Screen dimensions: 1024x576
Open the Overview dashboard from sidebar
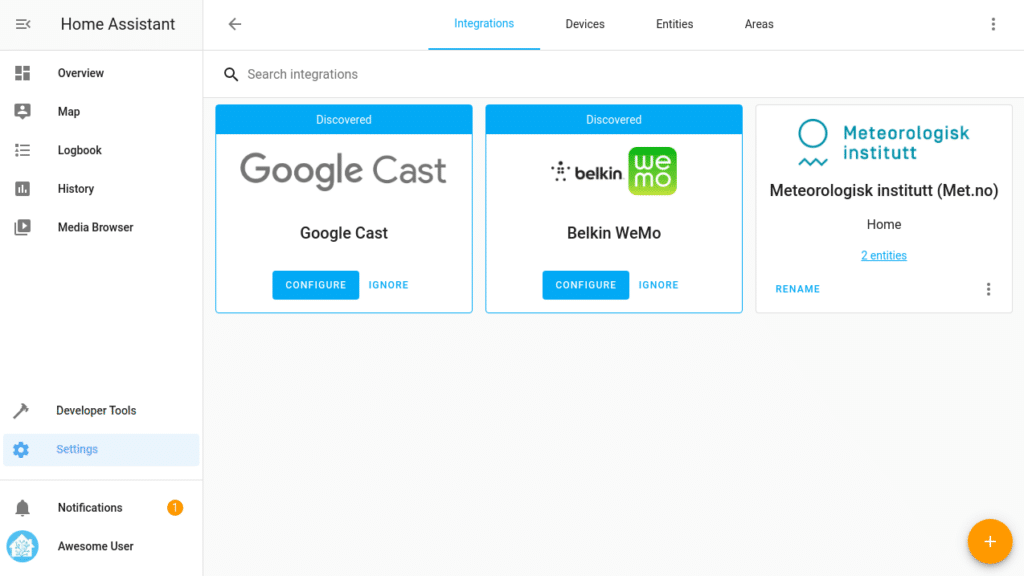coord(80,72)
